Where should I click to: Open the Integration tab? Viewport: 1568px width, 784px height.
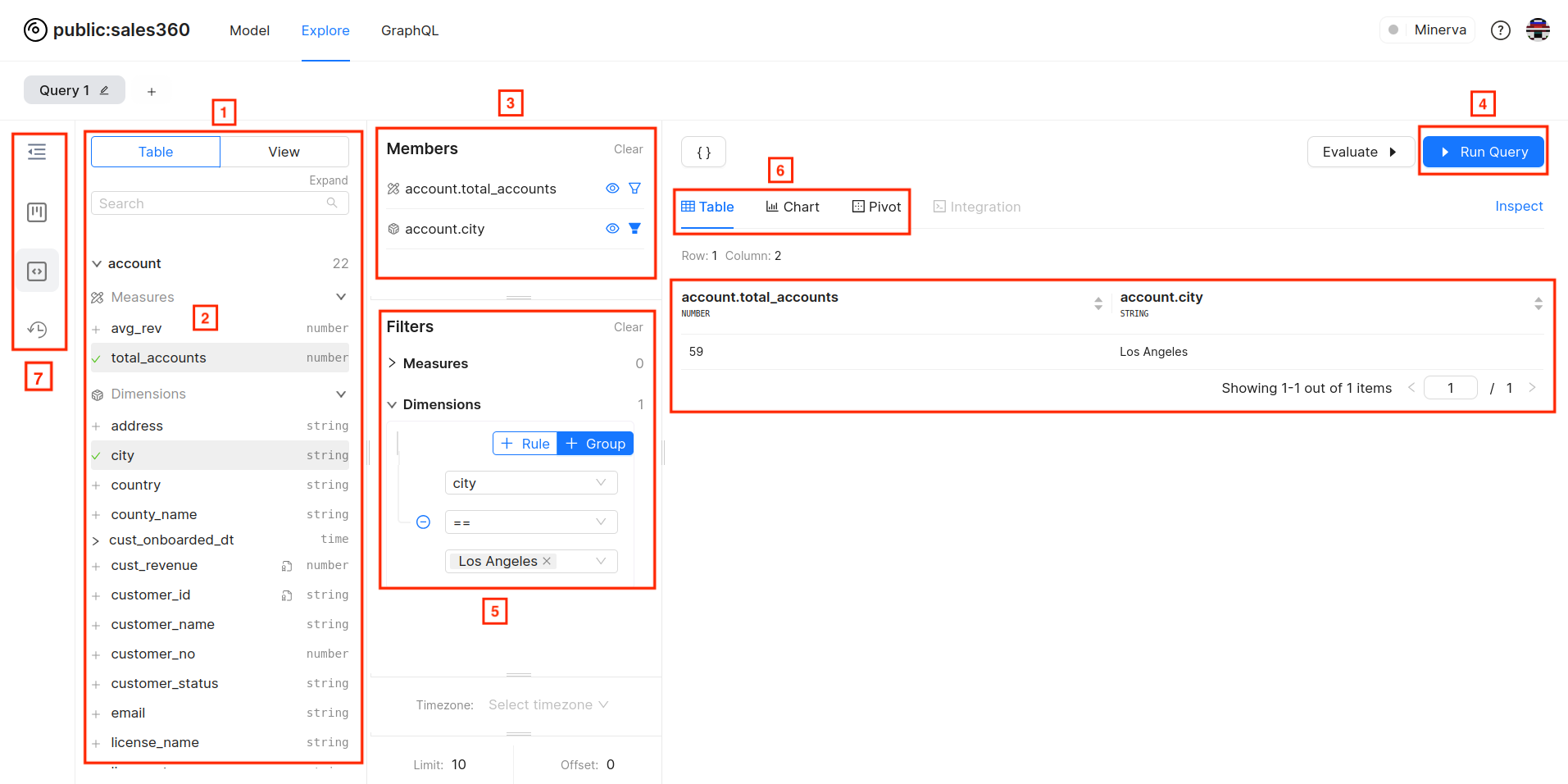point(977,207)
